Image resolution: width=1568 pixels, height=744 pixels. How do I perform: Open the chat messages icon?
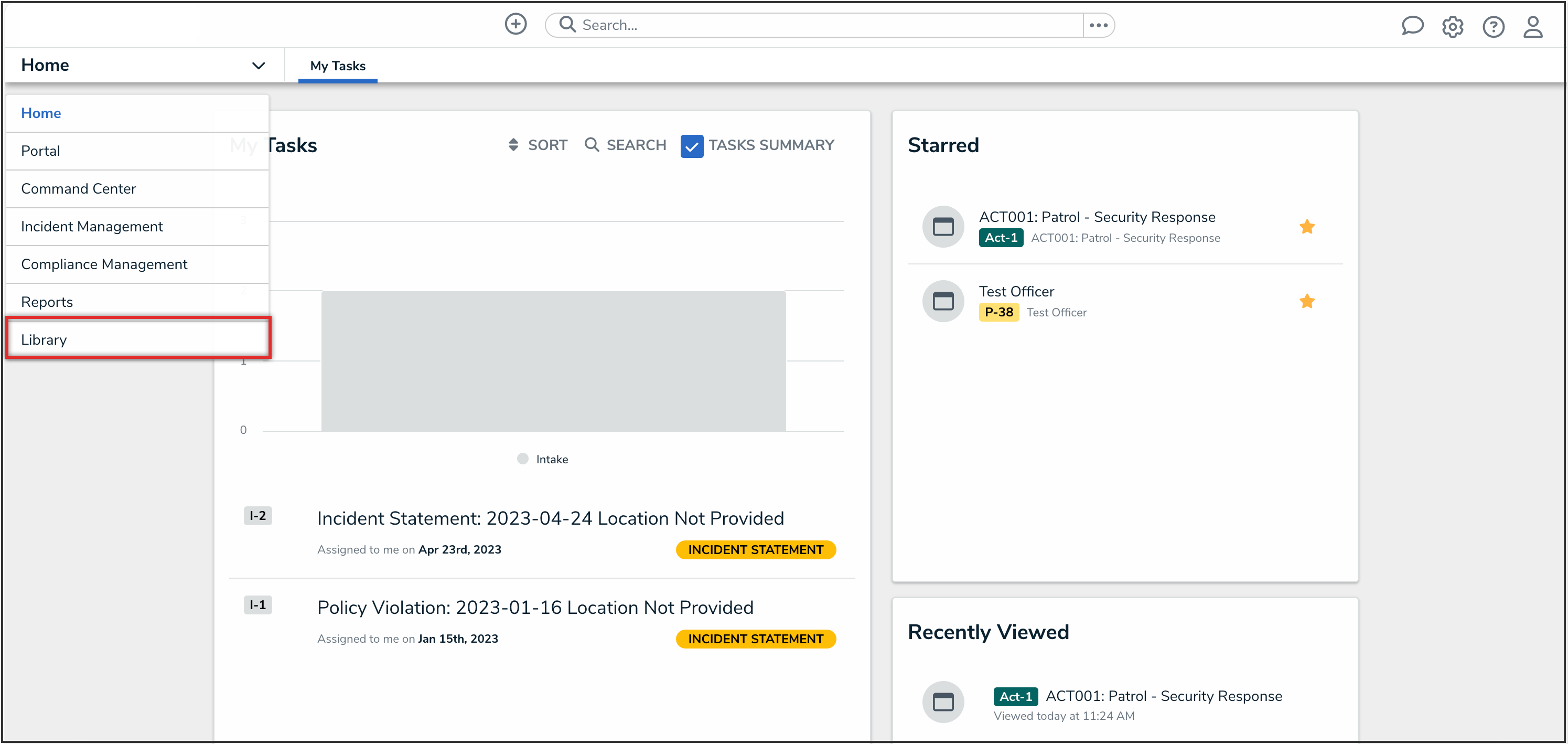coord(1412,26)
